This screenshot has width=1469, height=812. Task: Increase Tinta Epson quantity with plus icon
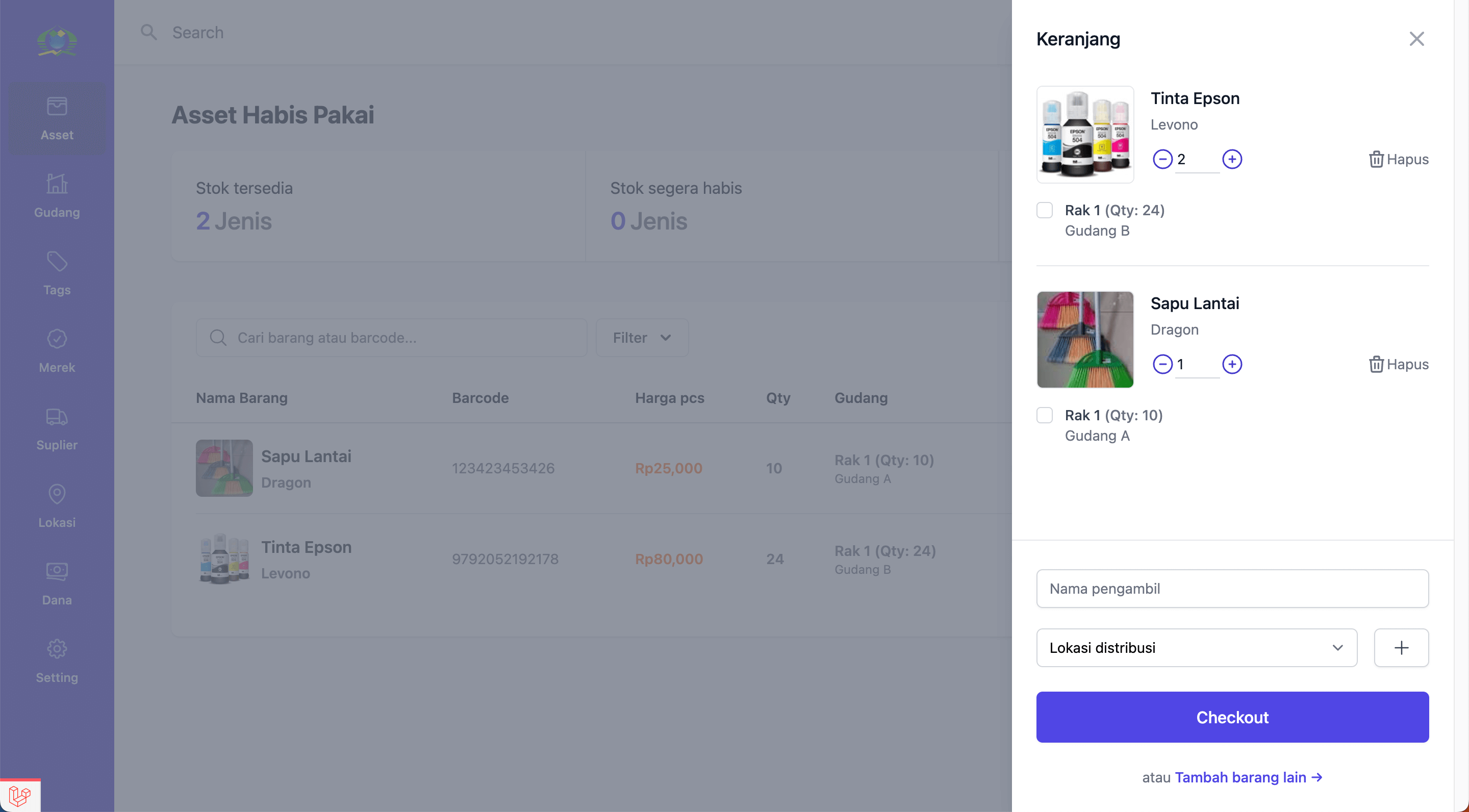tap(1232, 159)
